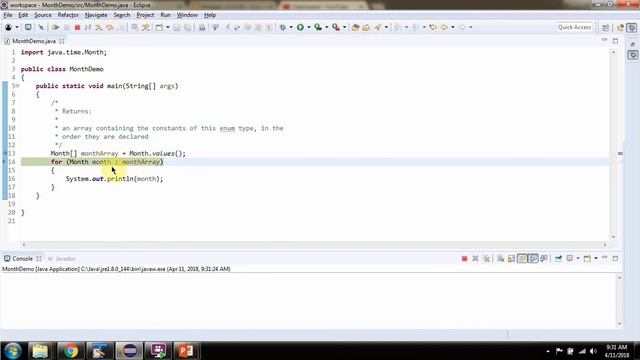Click the Terminate red square in Console toolbar

(464, 258)
